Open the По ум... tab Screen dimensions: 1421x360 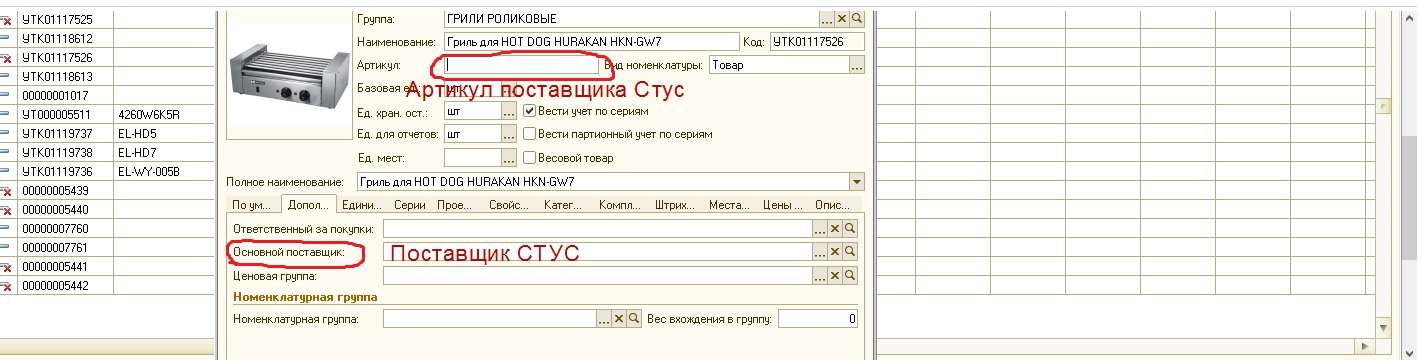[251, 205]
